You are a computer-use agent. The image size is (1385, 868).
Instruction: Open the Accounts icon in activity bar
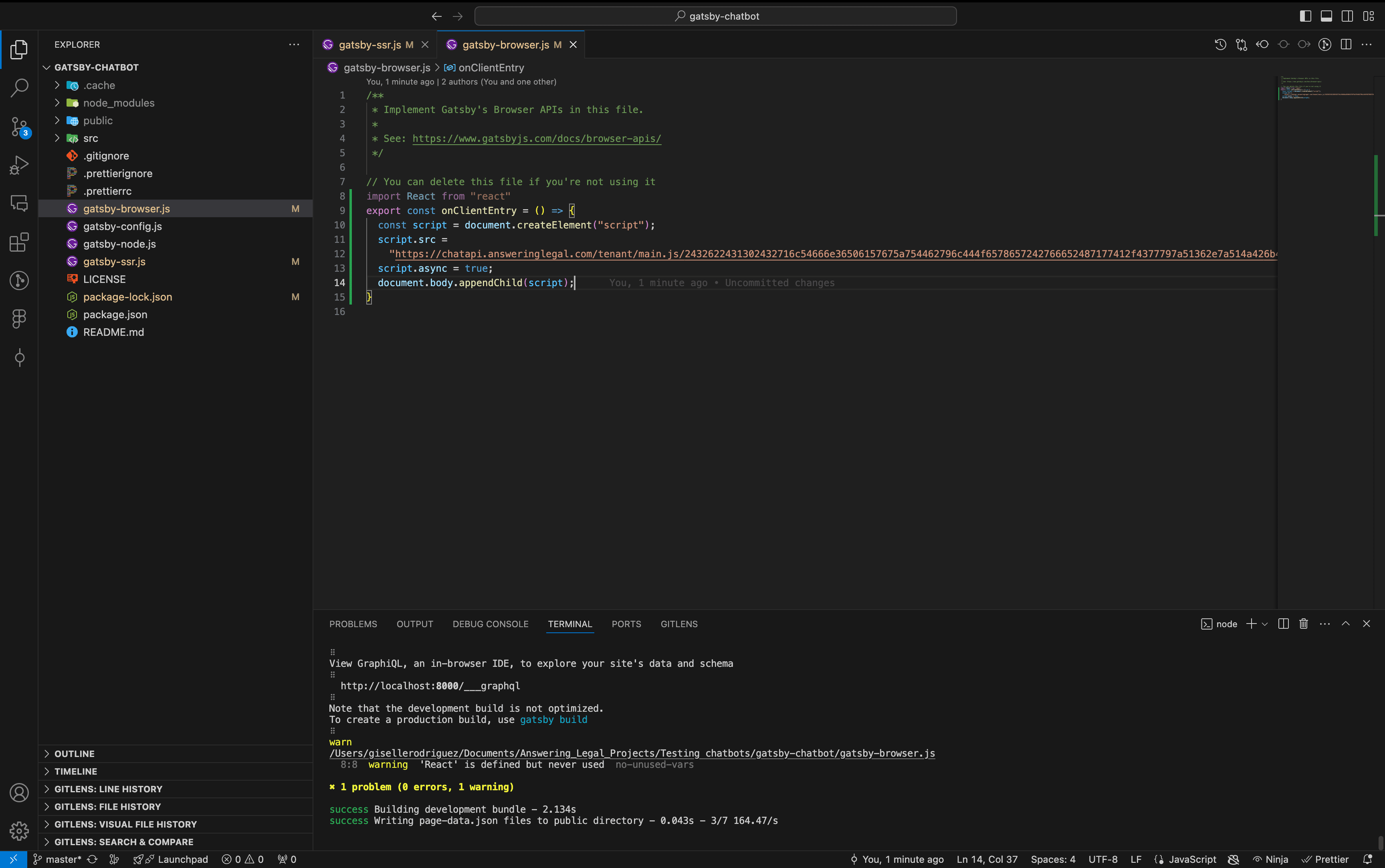[19, 793]
